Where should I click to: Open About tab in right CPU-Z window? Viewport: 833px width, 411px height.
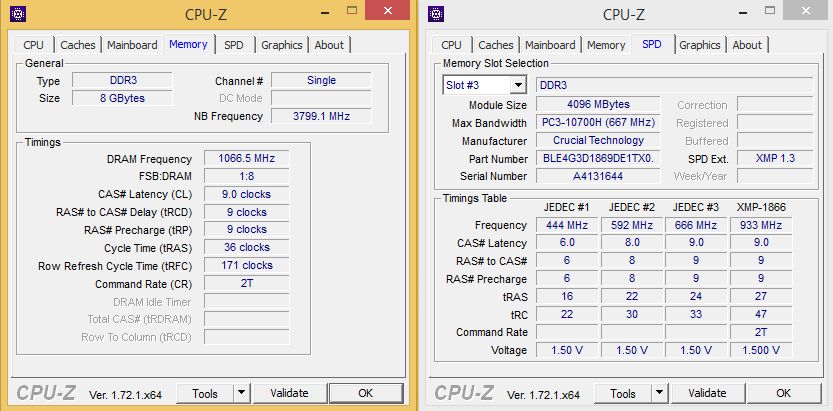pyautogui.click(x=747, y=45)
